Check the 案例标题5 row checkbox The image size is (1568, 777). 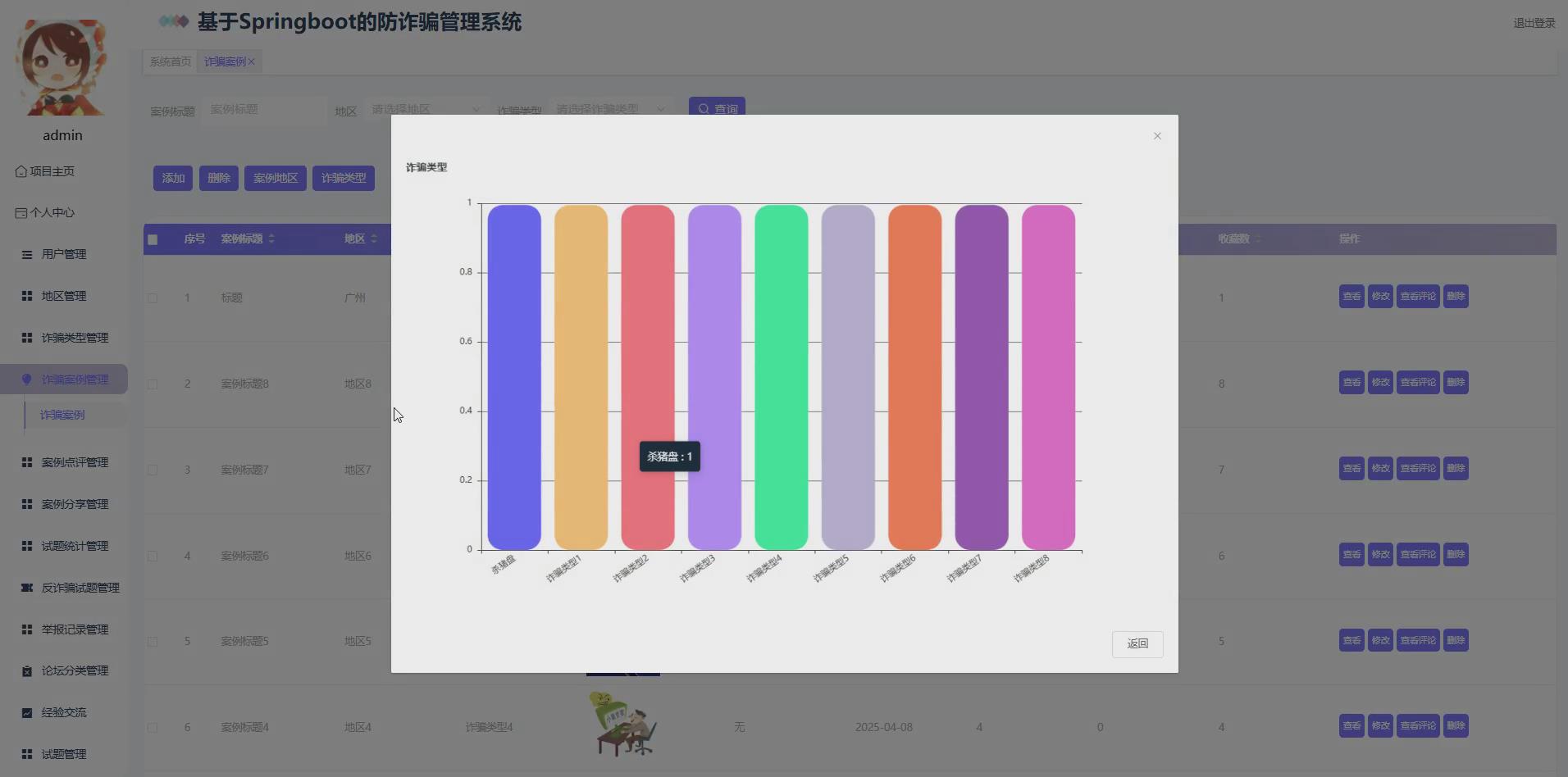153,642
